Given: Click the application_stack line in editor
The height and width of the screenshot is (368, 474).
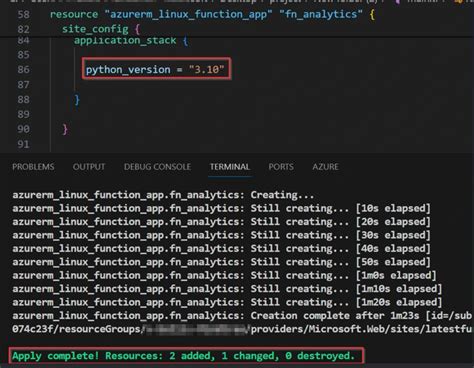Looking at the screenshot, I should click(x=131, y=41).
